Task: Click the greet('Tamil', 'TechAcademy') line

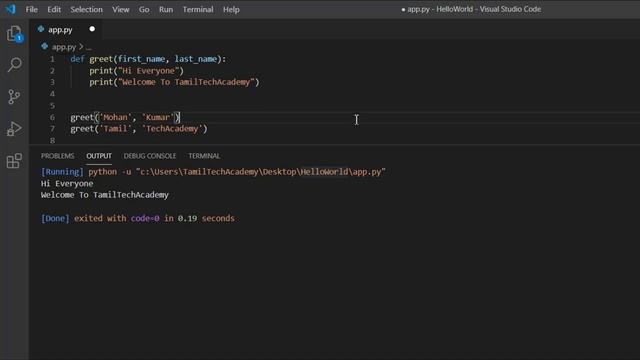Action: point(139,129)
